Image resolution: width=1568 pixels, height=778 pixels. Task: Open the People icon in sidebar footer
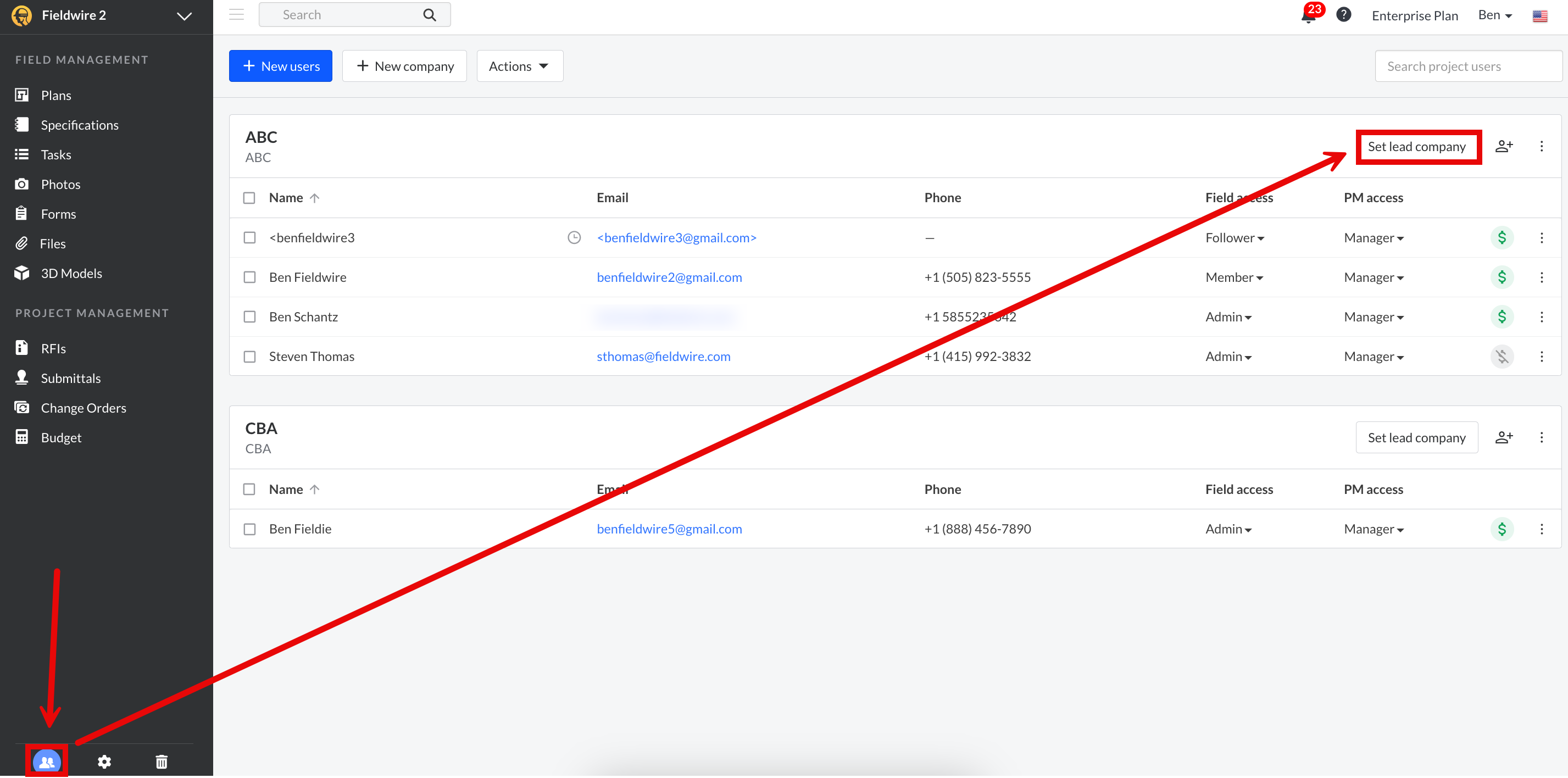coord(47,762)
